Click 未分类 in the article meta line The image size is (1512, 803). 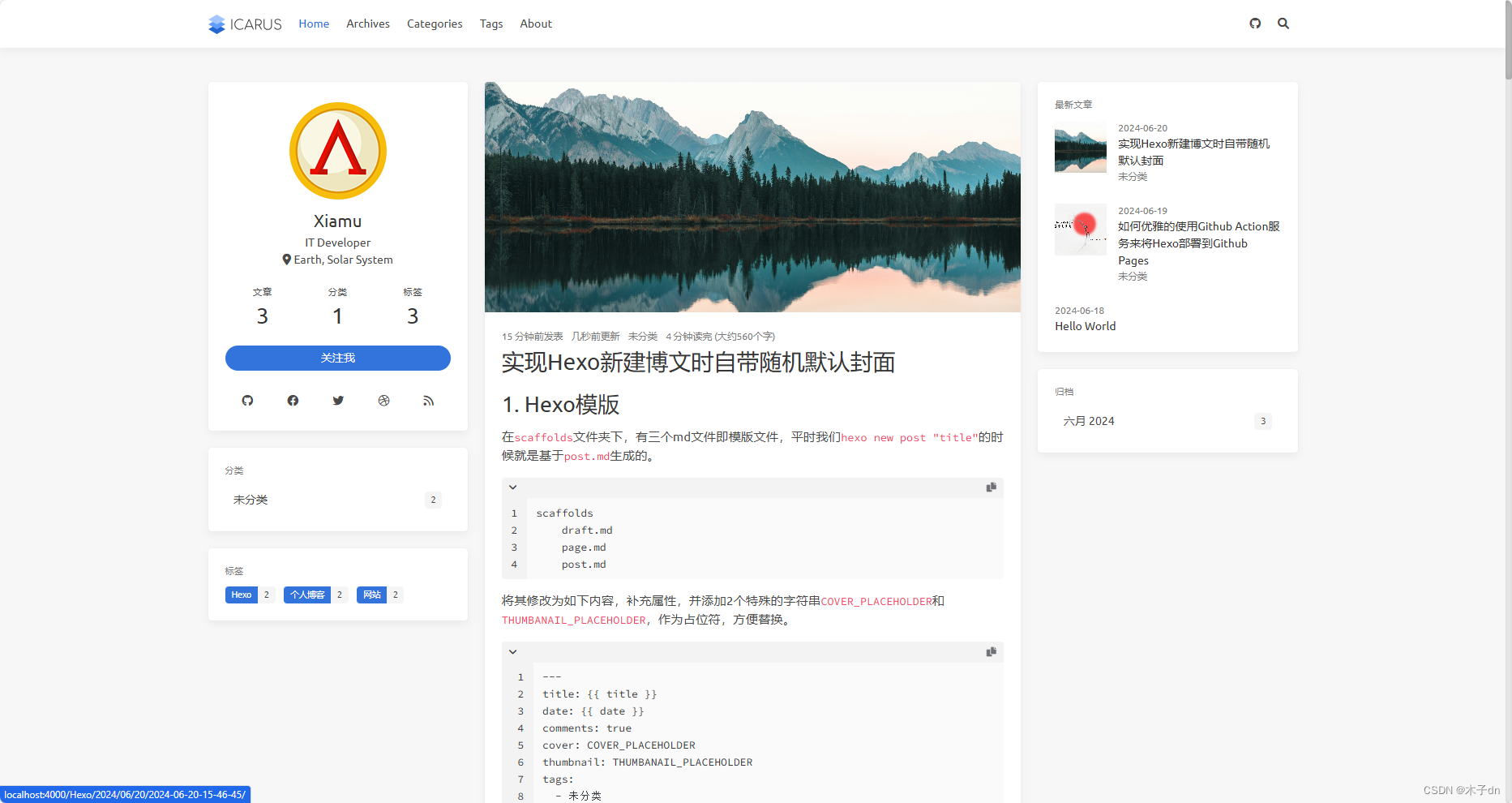pyautogui.click(x=643, y=337)
